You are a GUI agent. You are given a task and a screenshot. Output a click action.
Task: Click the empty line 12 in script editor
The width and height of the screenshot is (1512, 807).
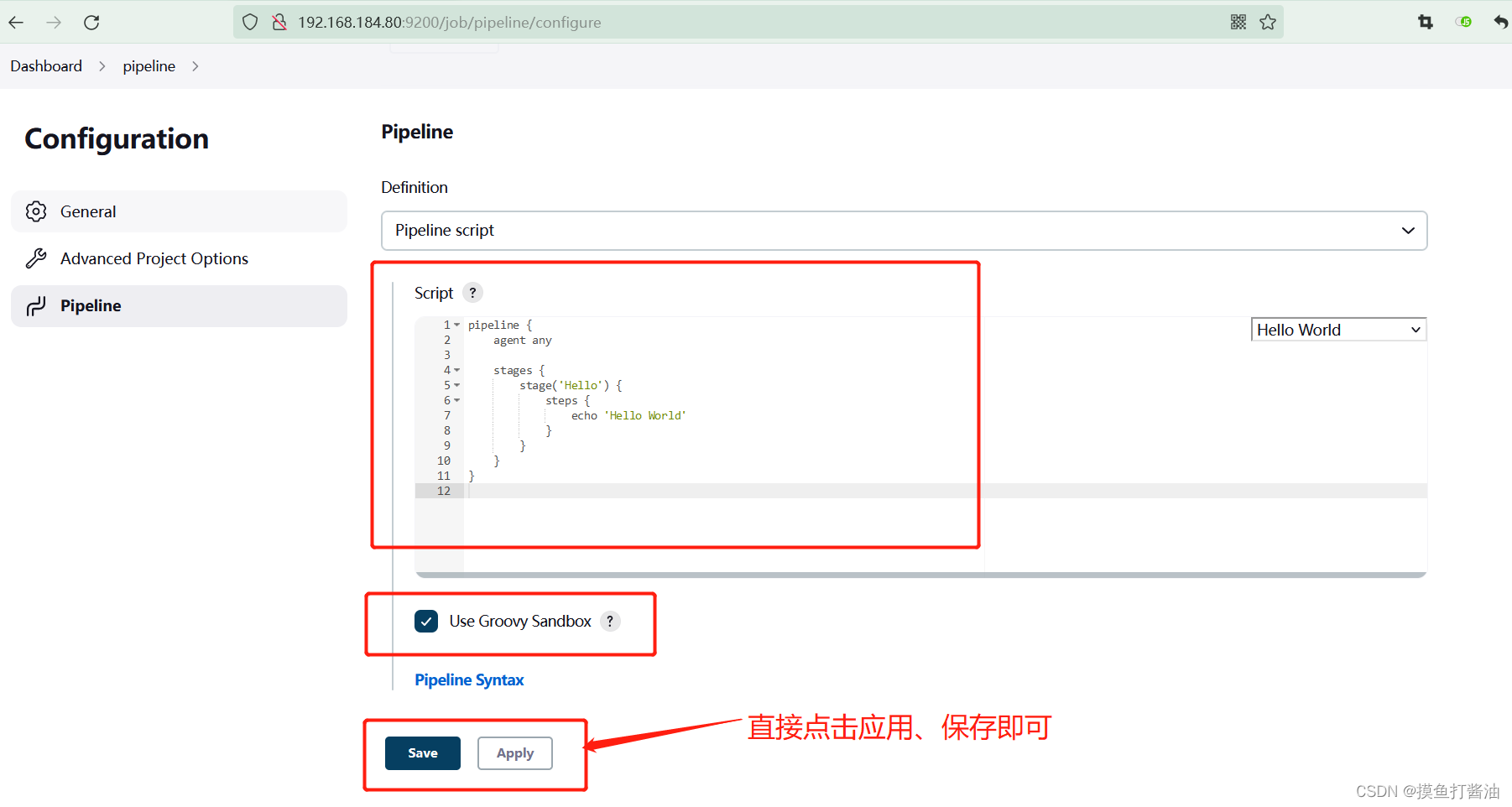pyautogui.click(x=946, y=491)
